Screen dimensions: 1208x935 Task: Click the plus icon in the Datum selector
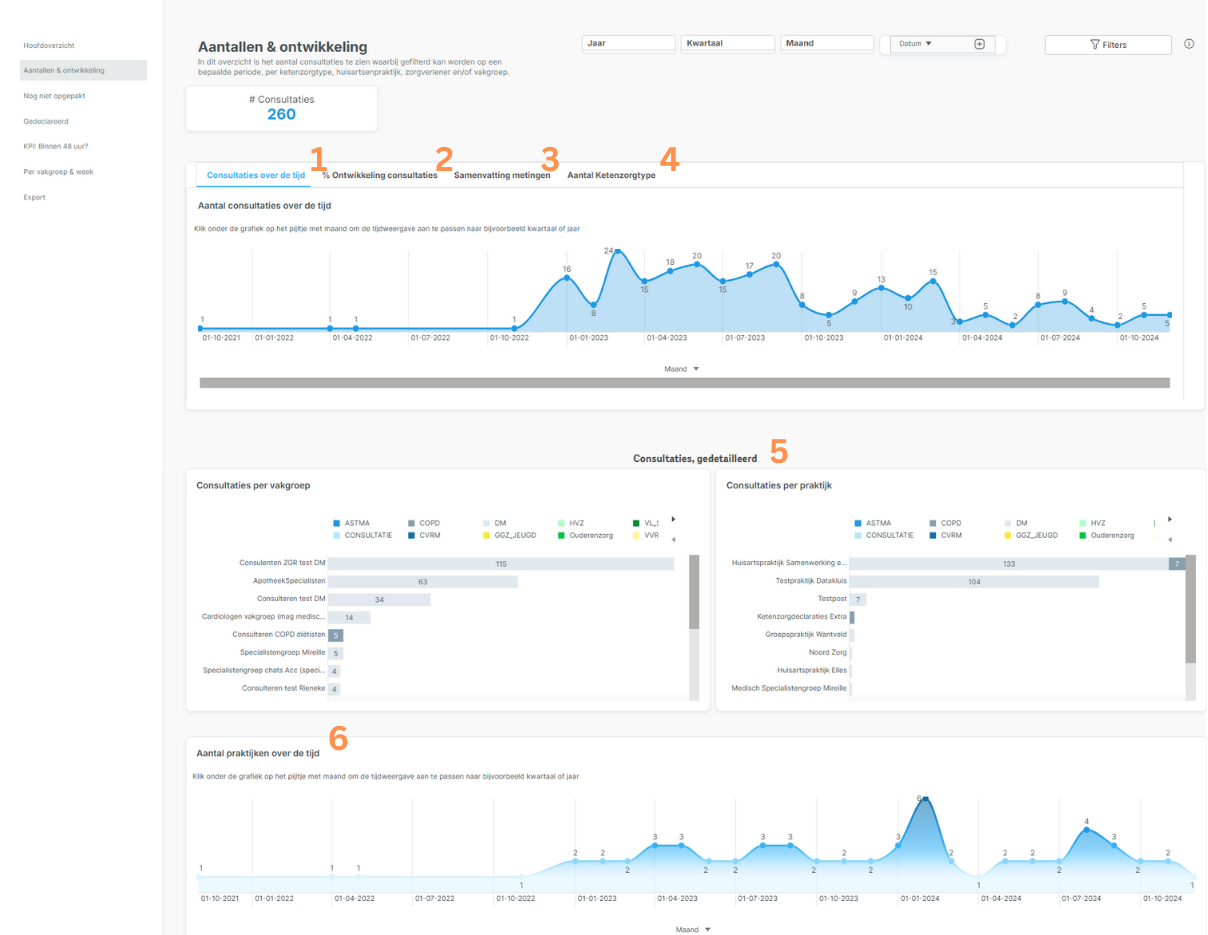click(979, 44)
